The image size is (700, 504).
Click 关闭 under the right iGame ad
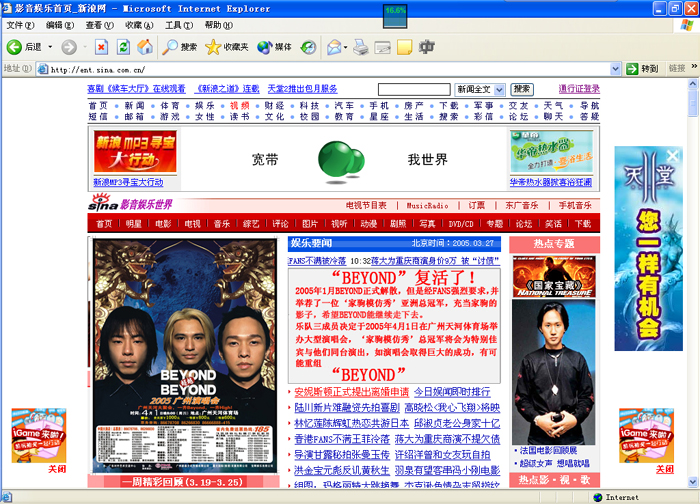(665, 469)
